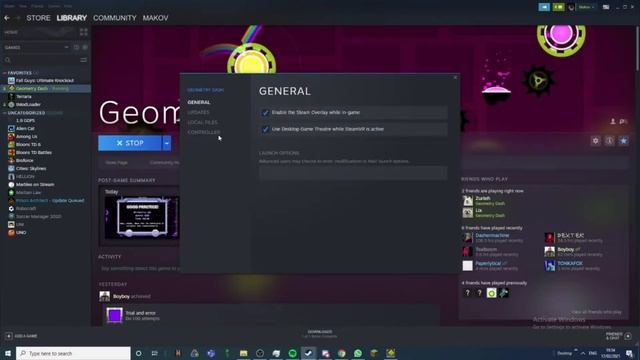This screenshot has width=640, height=360.
Task: Open the Stop button dropdown arrow
Action: 167,143
